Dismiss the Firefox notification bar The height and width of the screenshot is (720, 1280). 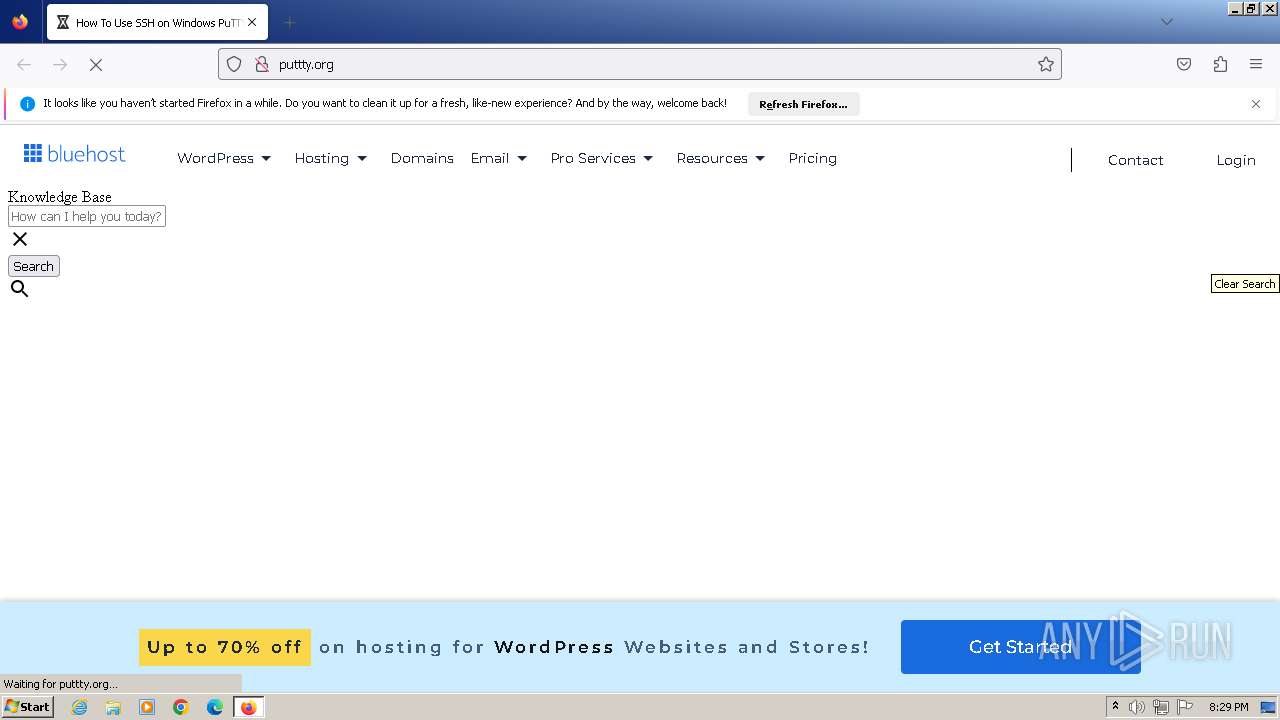[1256, 104]
